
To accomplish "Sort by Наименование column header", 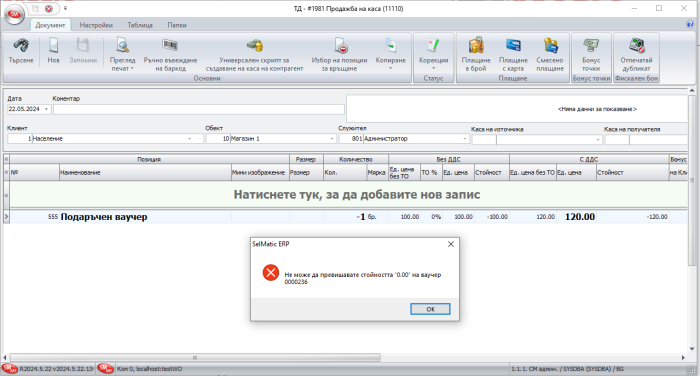I will (x=145, y=172).
